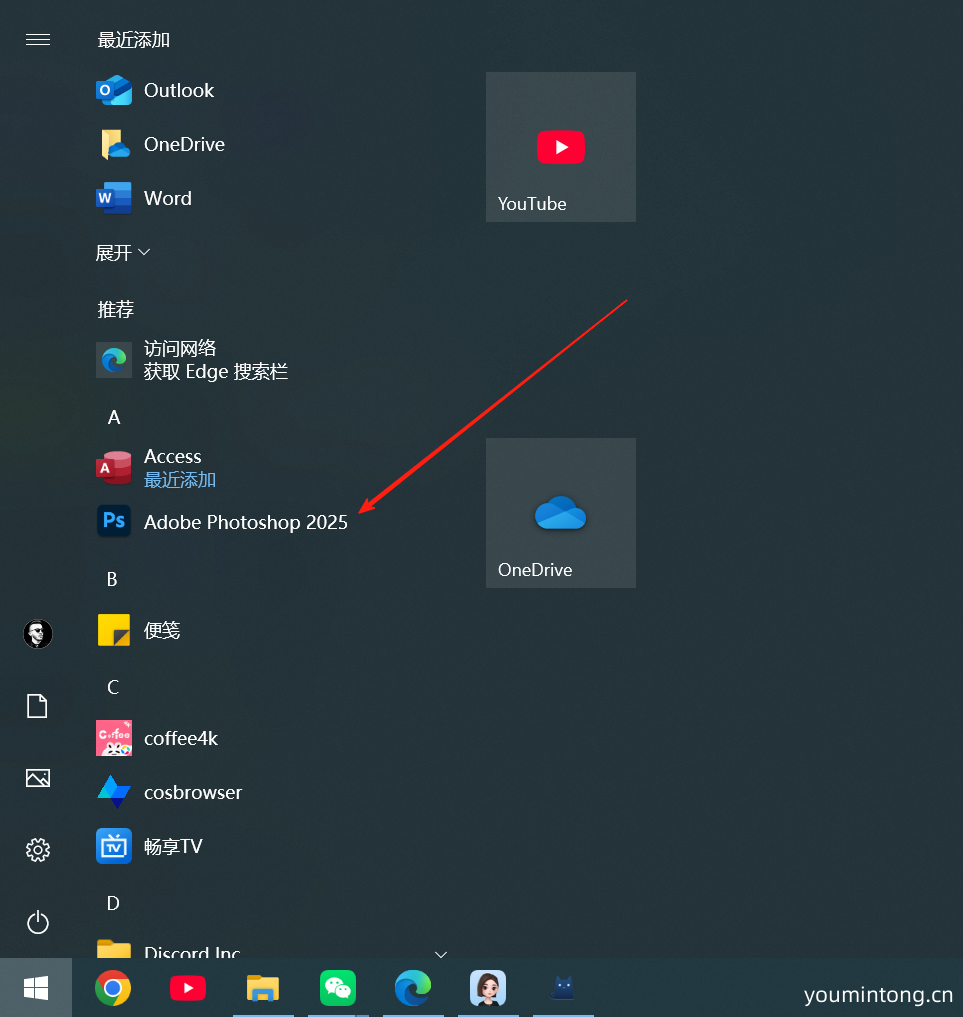
Task: Open the user account avatar
Action: [38, 634]
